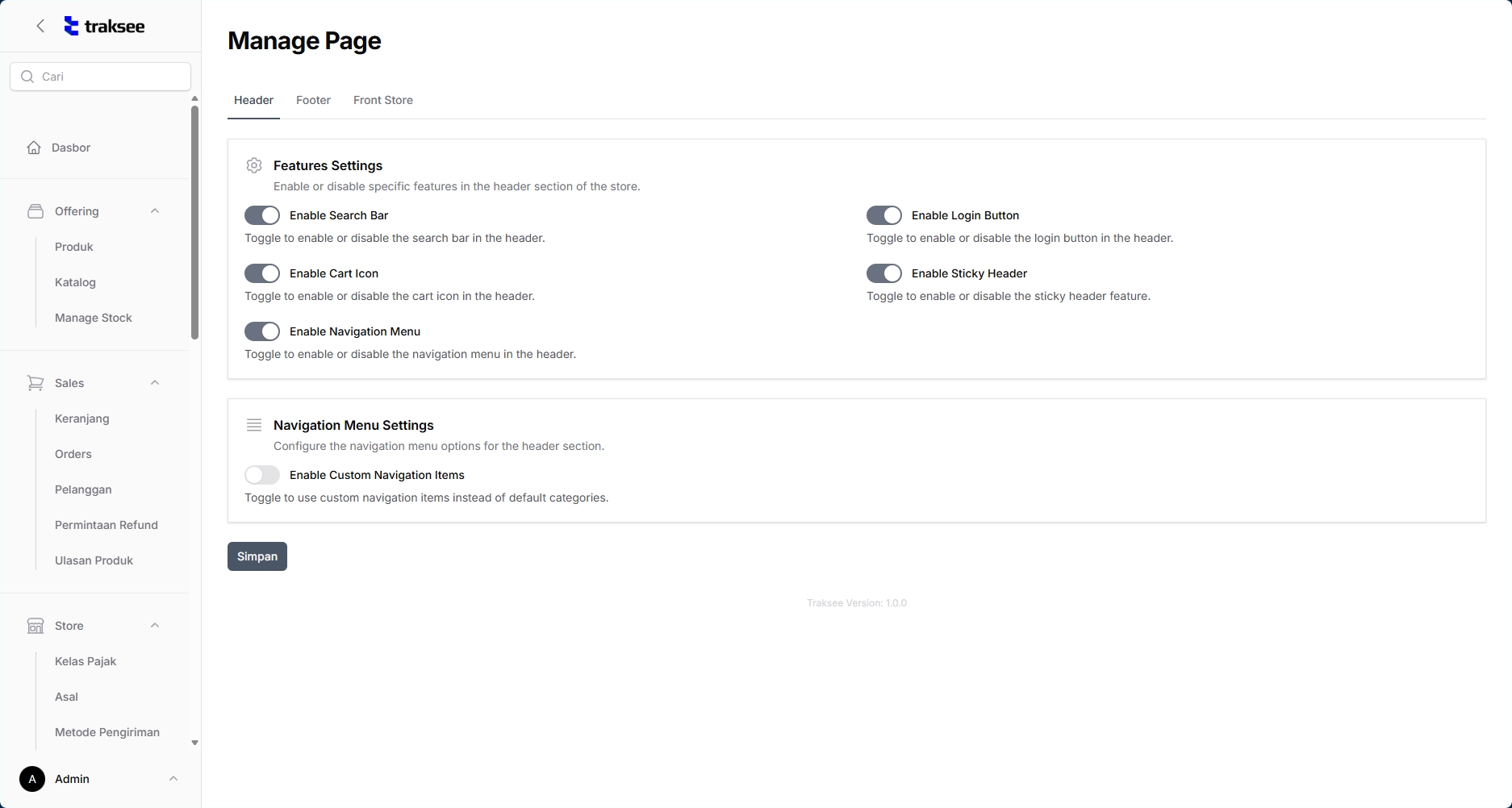This screenshot has height=808, width=1512.
Task: Click the traksee logo icon
Action: coord(72,26)
